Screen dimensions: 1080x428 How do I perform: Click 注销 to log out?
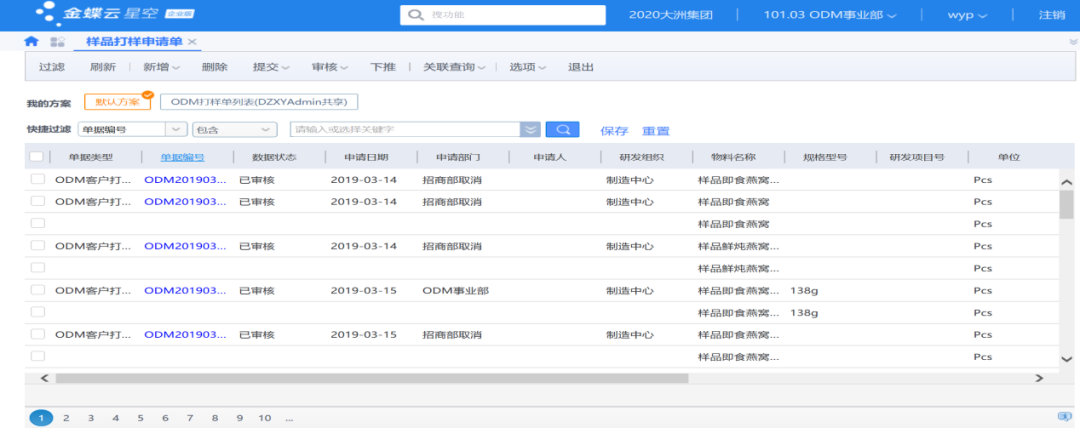tap(1052, 15)
